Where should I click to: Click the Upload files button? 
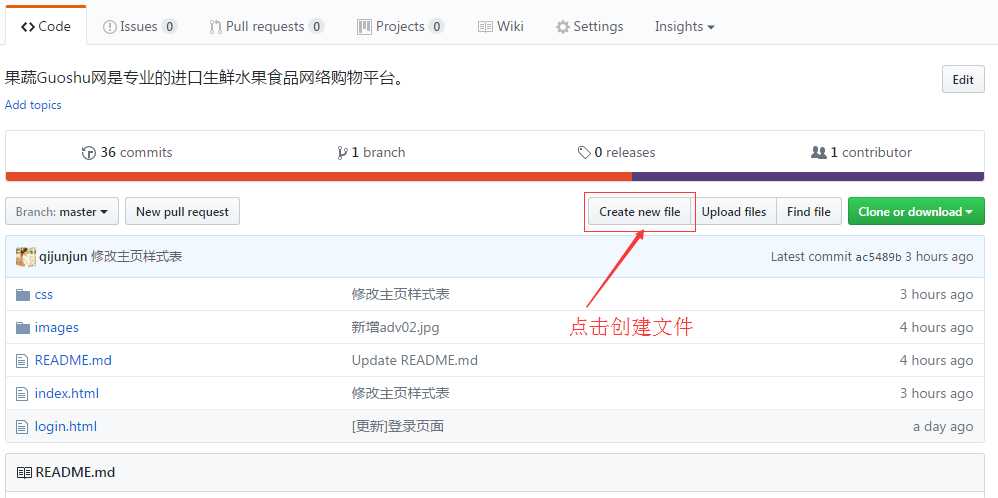tap(734, 211)
